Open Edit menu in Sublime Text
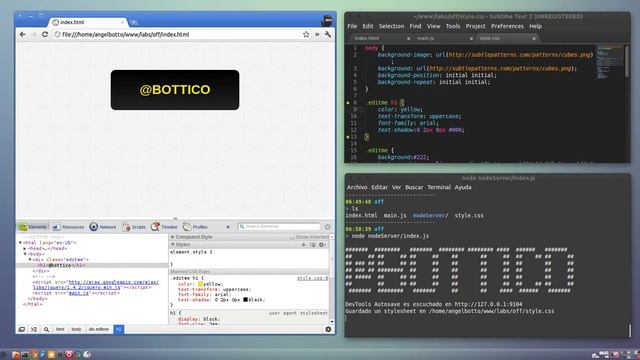This screenshot has height=360, width=640. point(368,26)
